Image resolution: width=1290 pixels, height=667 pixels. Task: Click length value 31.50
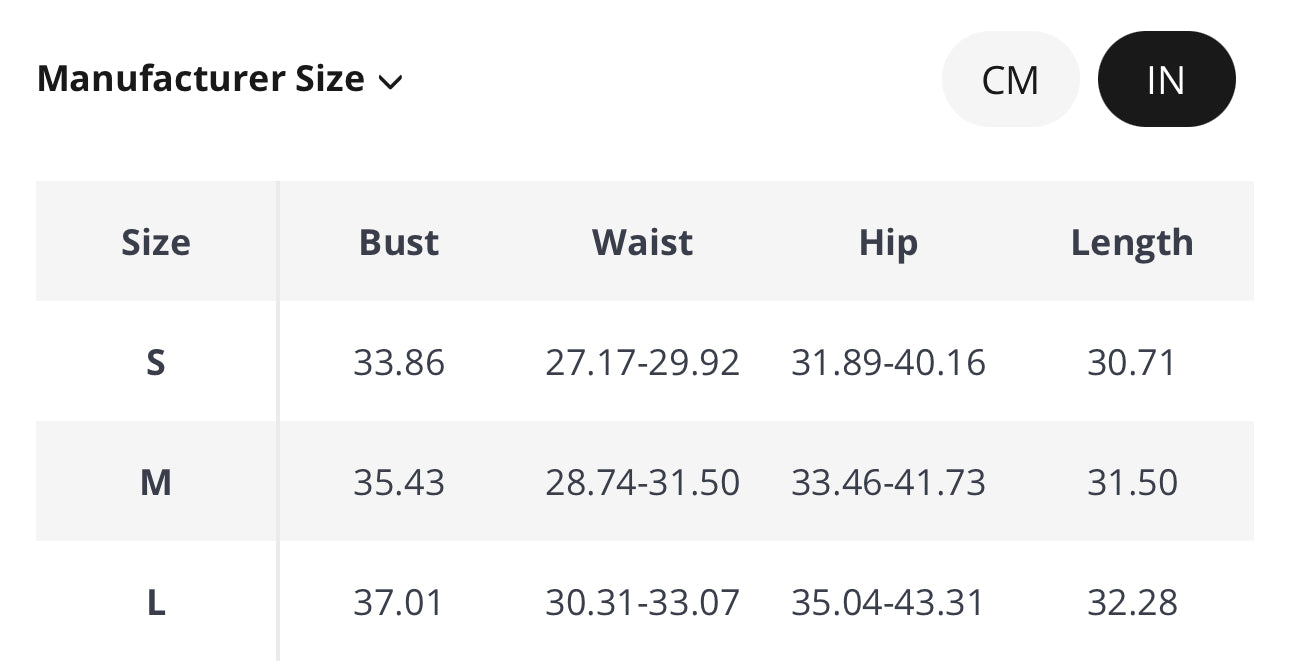[1132, 482]
